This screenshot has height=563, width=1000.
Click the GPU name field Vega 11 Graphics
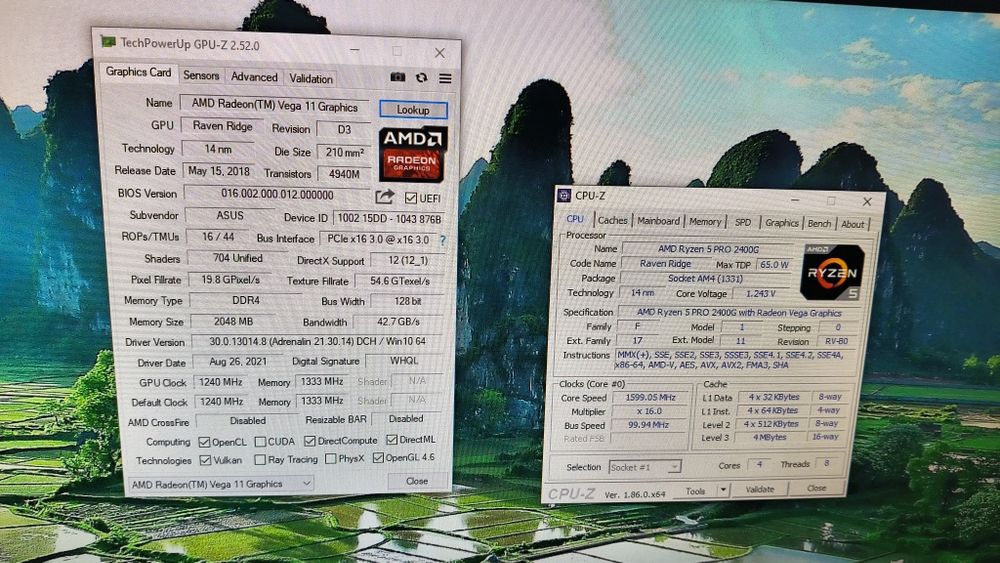pos(275,105)
